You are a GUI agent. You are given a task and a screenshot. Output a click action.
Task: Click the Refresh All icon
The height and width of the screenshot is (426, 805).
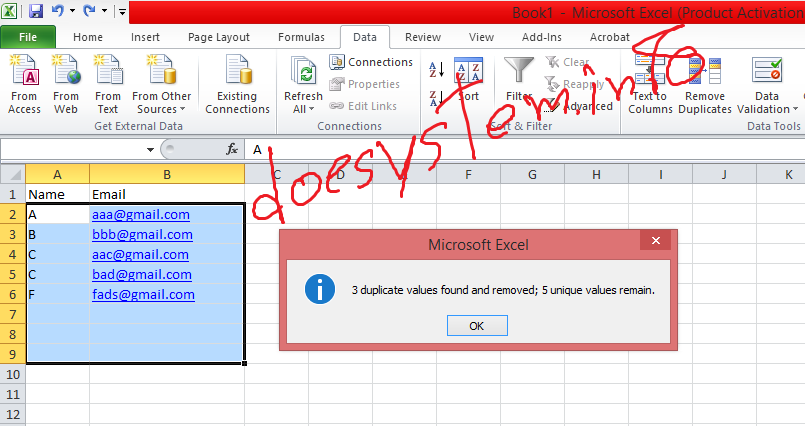pos(303,70)
